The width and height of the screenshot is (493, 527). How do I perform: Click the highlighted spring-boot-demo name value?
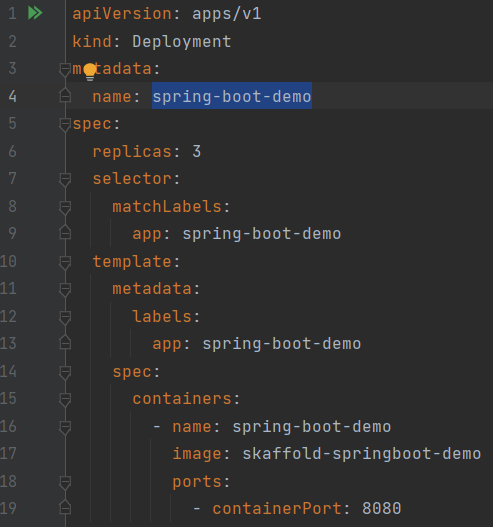pos(232,97)
